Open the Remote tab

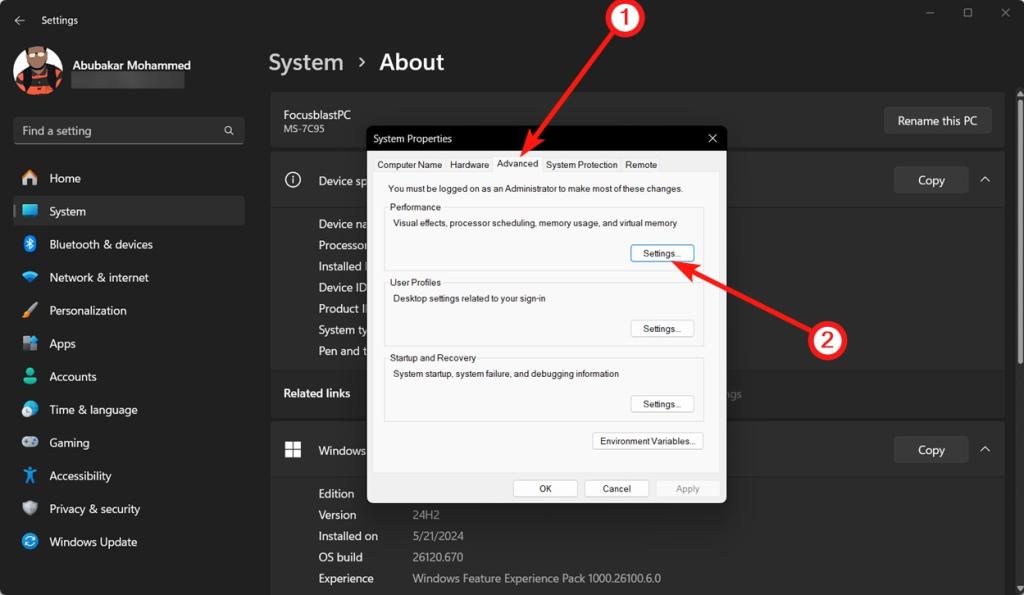tap(641, 164)
